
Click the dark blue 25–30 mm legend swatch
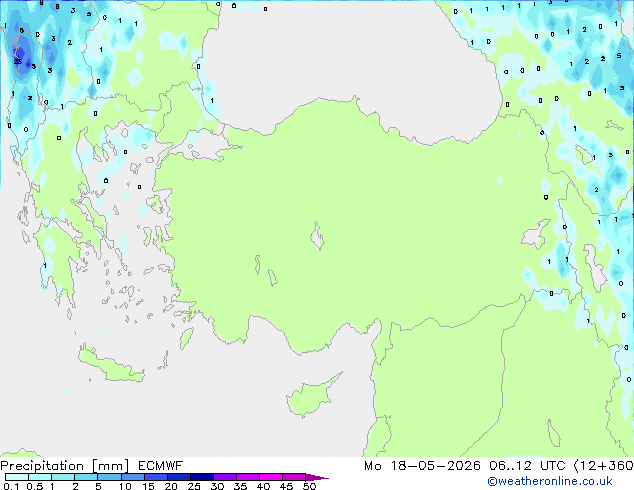tap(202, 477)
